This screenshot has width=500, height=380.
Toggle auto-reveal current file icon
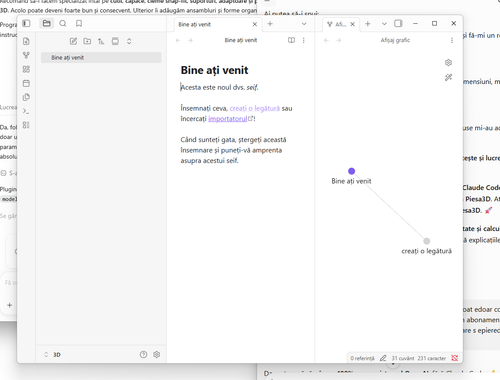click(115, 41)
